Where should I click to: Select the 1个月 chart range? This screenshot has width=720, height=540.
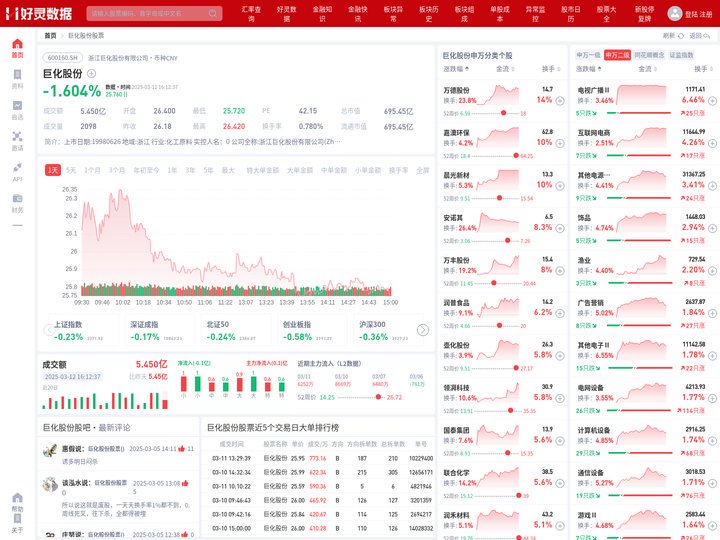[x=92, y=170]
